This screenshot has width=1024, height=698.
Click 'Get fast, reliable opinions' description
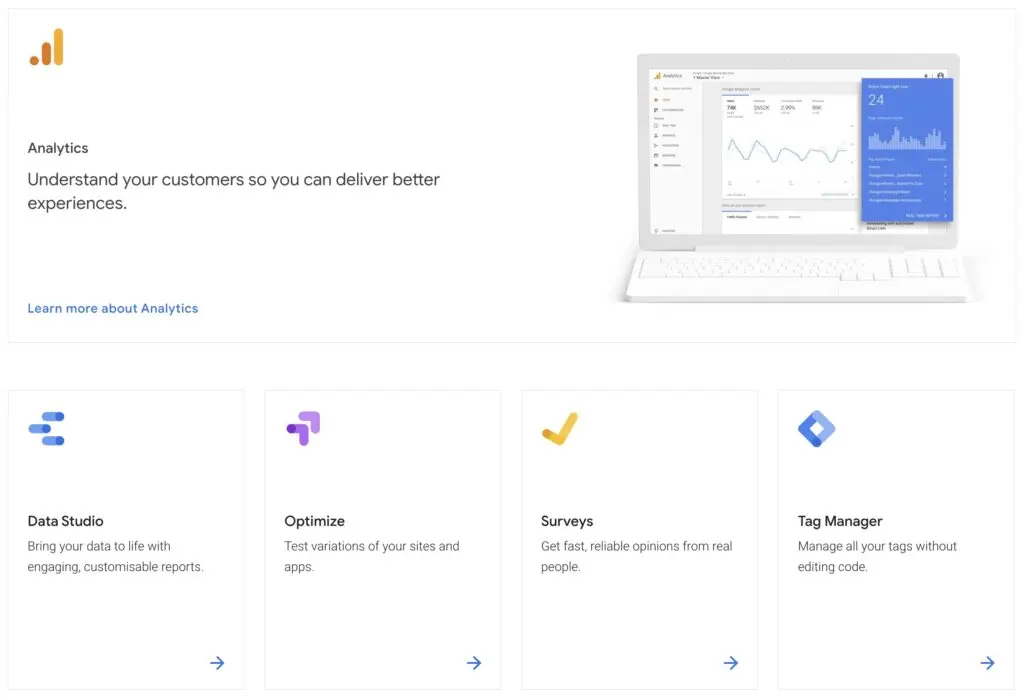[x=636, y=556]
